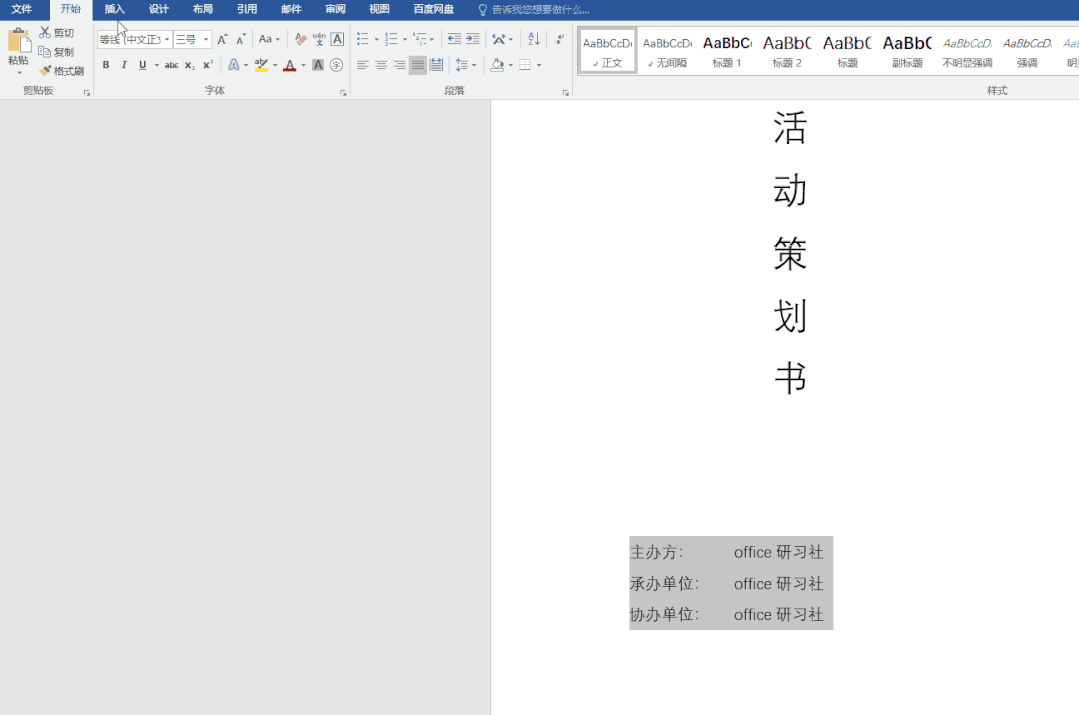This screenshot has height=715, width=1079.
Task: Expand highlight color dropdown arrow
Action: pos(275,65)
